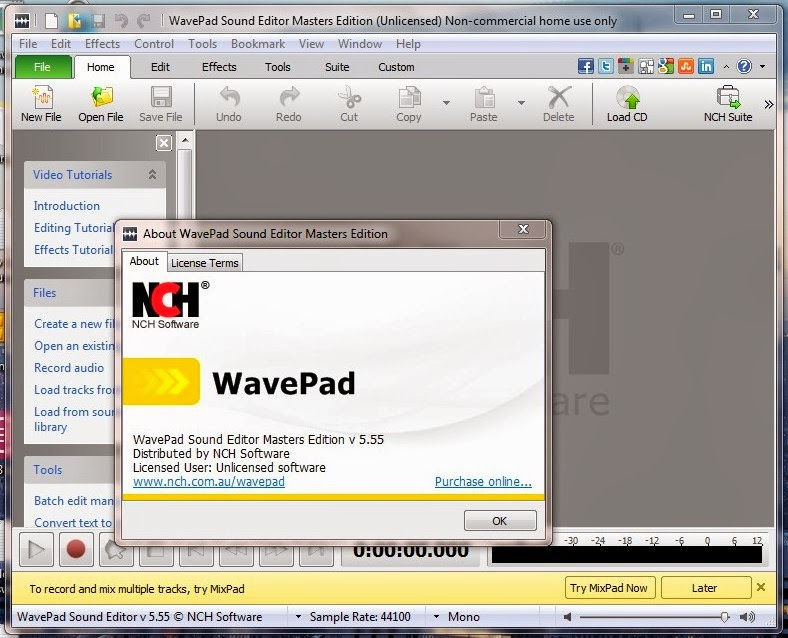Open the green File ribbon tab
The image size is (788, 638).
(43, 67)
